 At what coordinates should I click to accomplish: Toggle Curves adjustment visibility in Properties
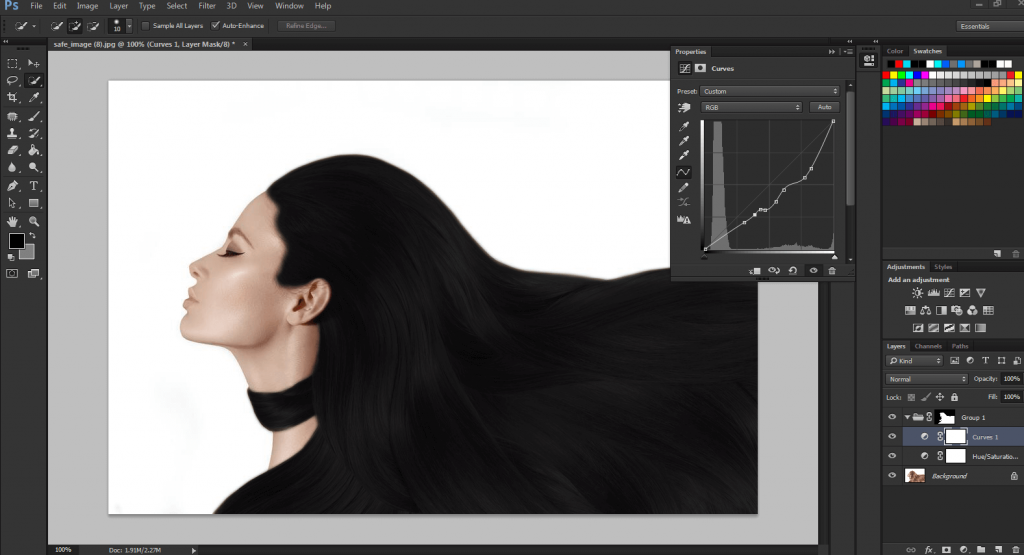point(813,270)
